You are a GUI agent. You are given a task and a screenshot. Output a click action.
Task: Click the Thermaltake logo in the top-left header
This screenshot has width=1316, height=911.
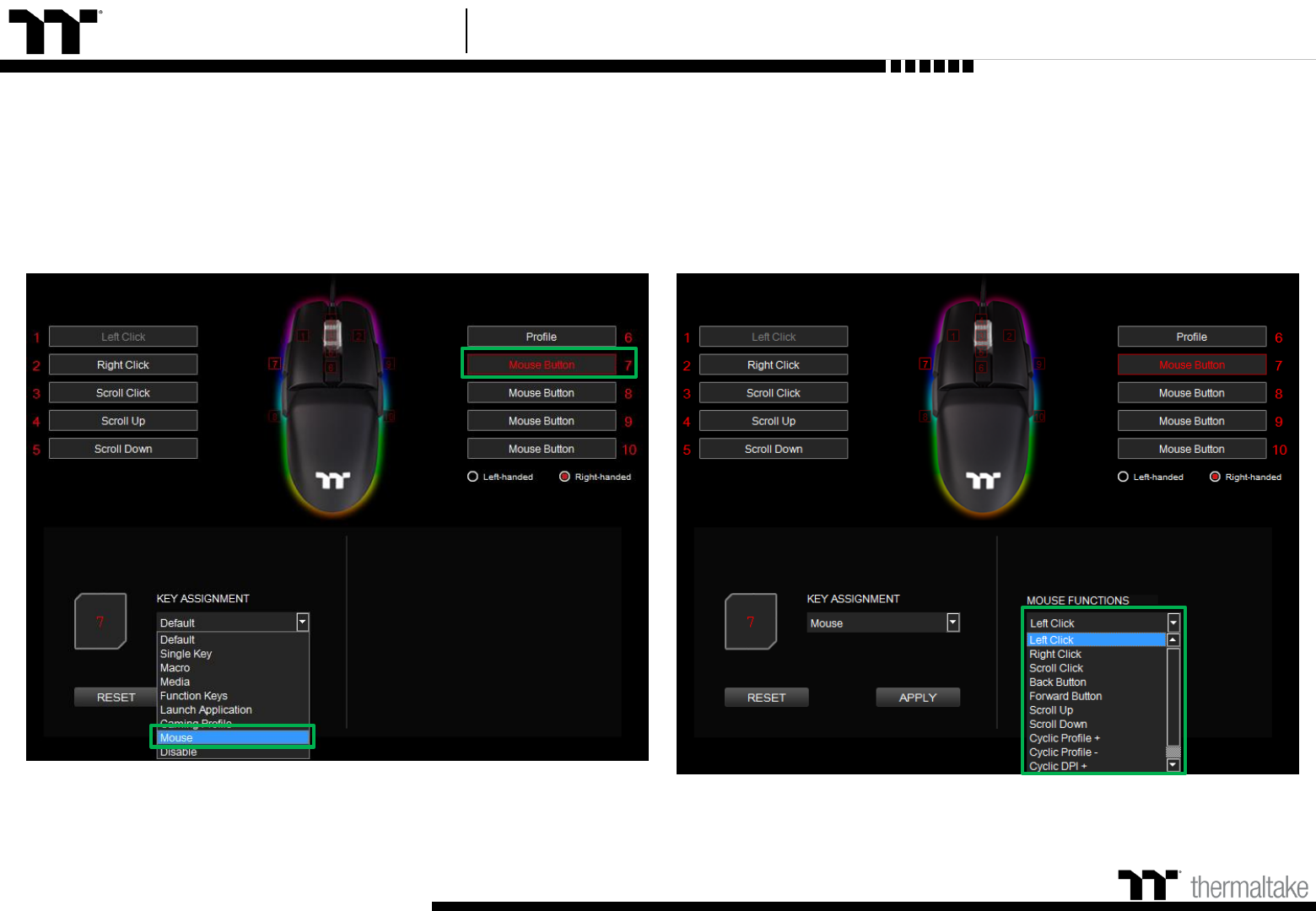point(54,31)
